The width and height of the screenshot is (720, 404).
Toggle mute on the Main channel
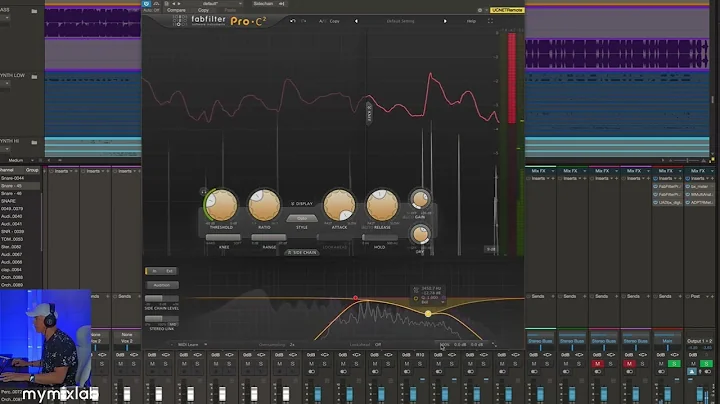(x=661, y=364)
